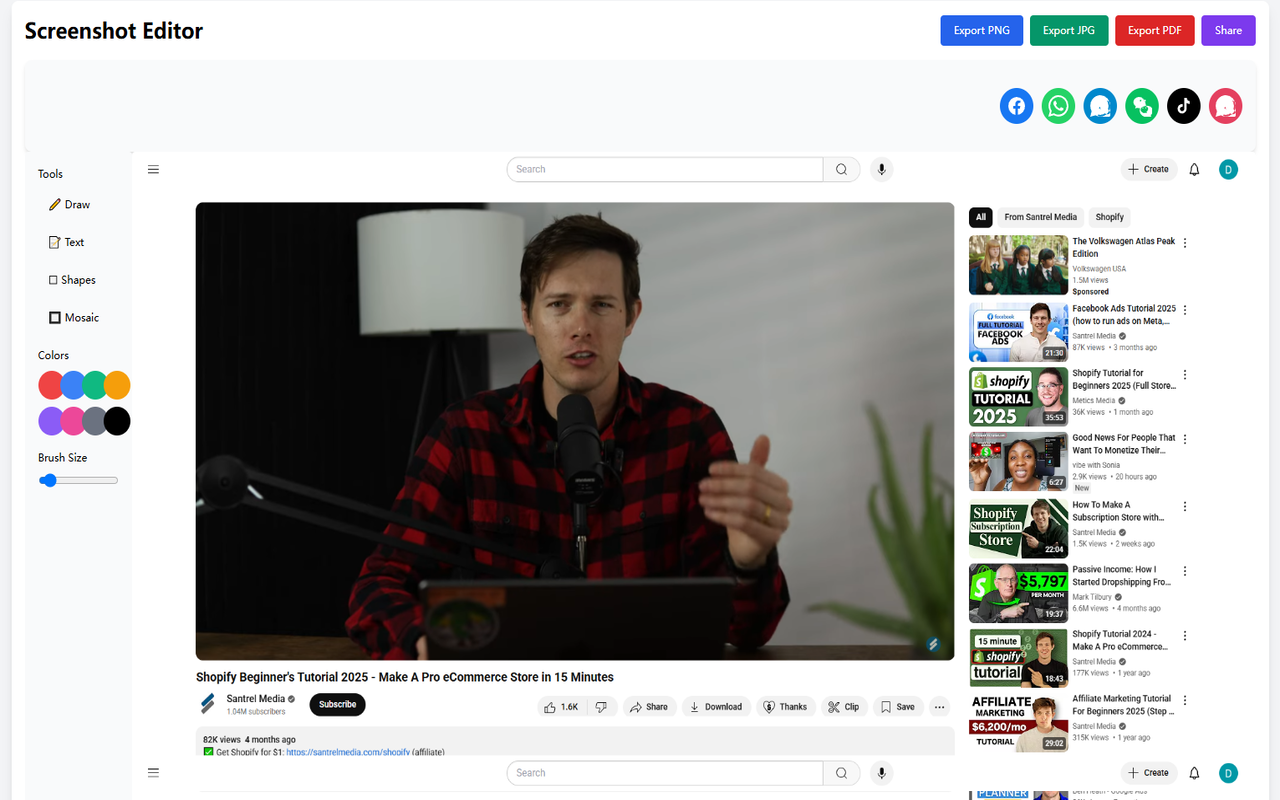Click the Save button under the video
Viewport: 1280px width, 800px height.
pyautogui.click(x=897, y=707)
